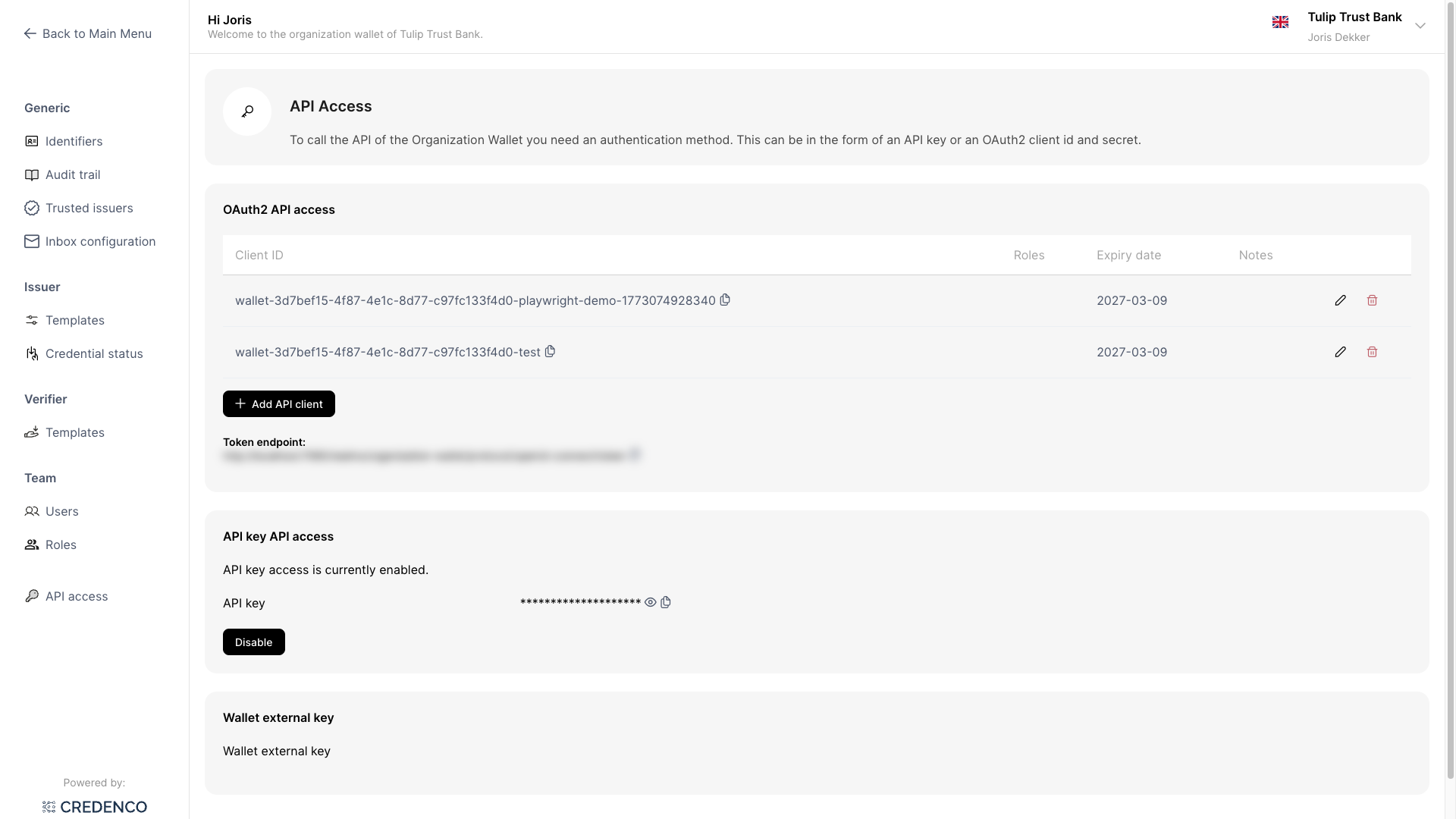The height and width of the screenshot is (819, 1456).
Task: Copy the playwright-demo client ID
Action: coord(725,300)
